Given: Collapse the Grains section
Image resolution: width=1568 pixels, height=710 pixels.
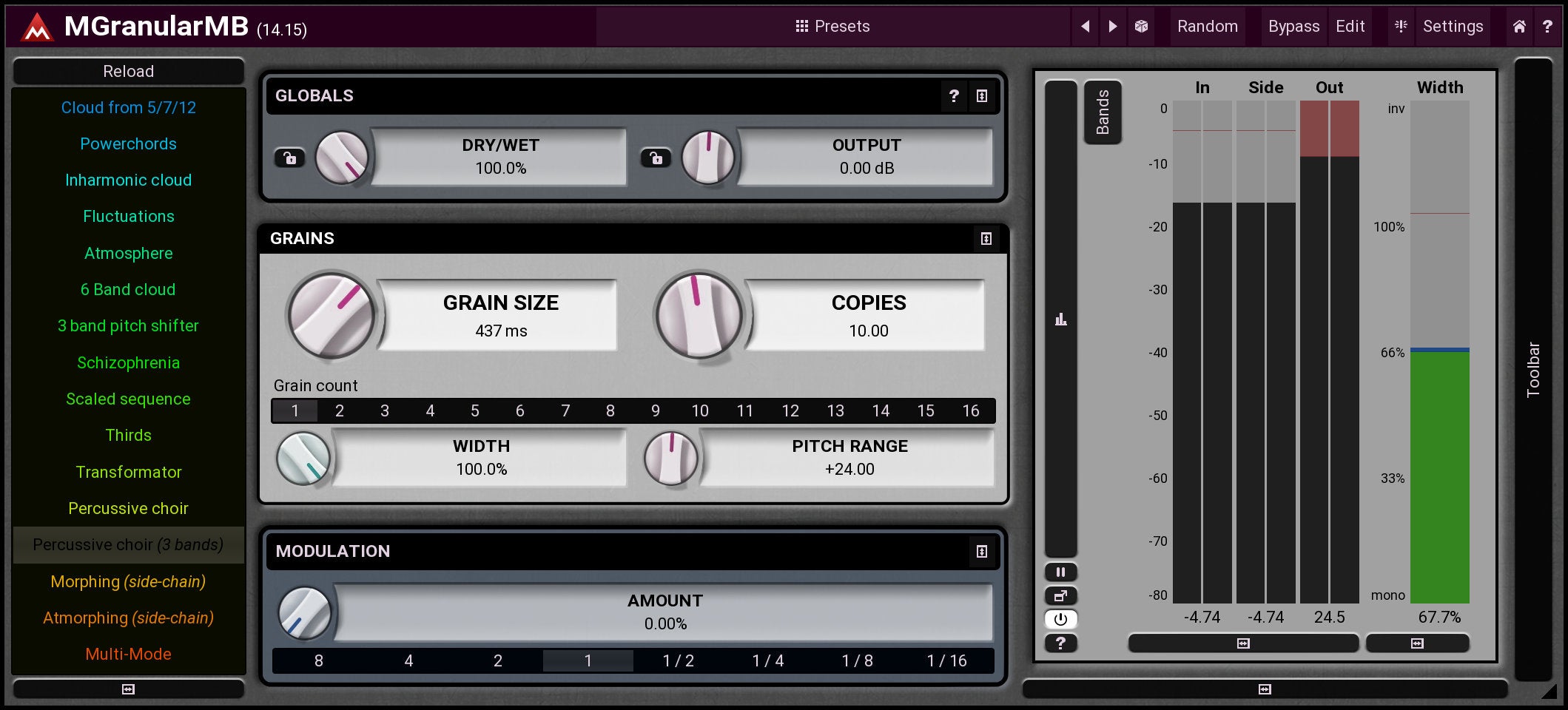Looking at the screenshot, I should coord(986,238).
